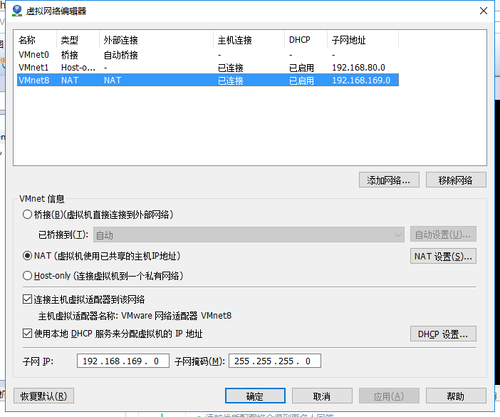
Task: Click subnet address 192.168.80.0 cell
Action: pos(359,68)
